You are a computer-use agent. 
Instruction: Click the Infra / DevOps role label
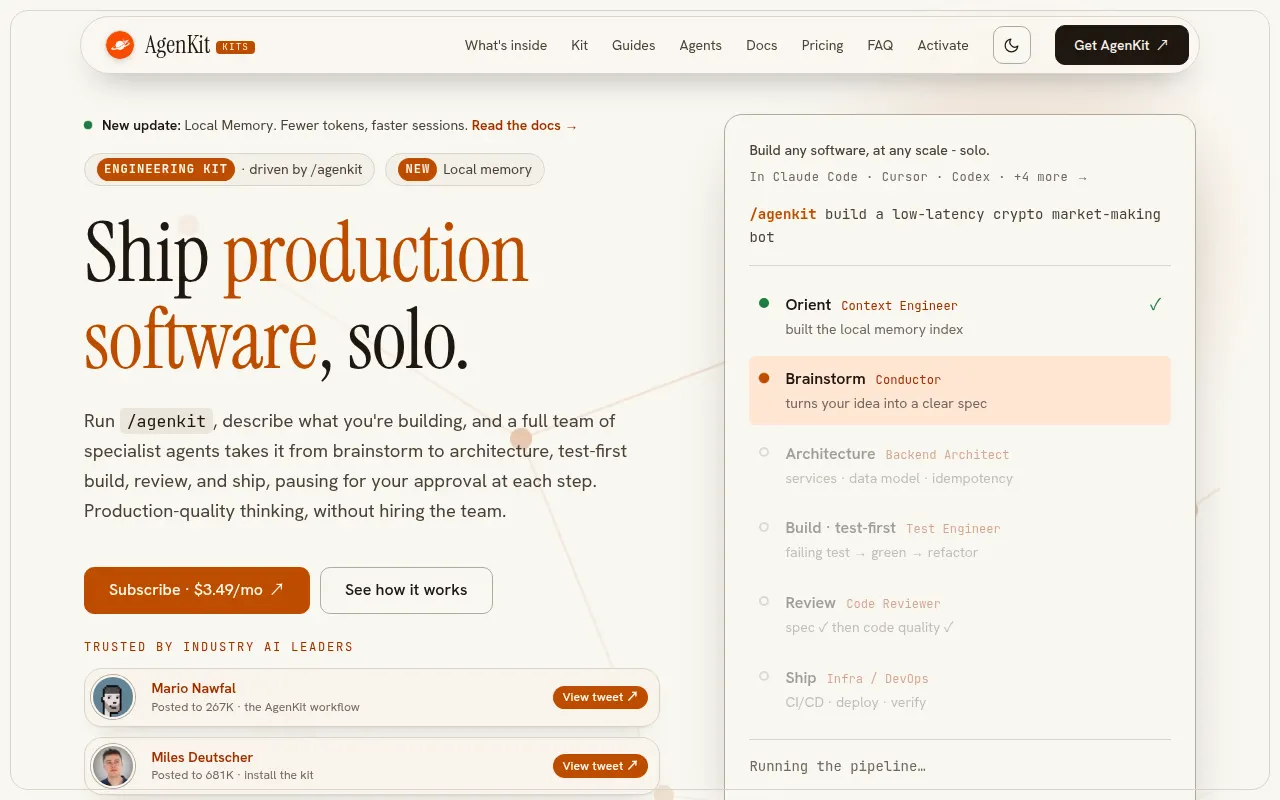point(877,679)
